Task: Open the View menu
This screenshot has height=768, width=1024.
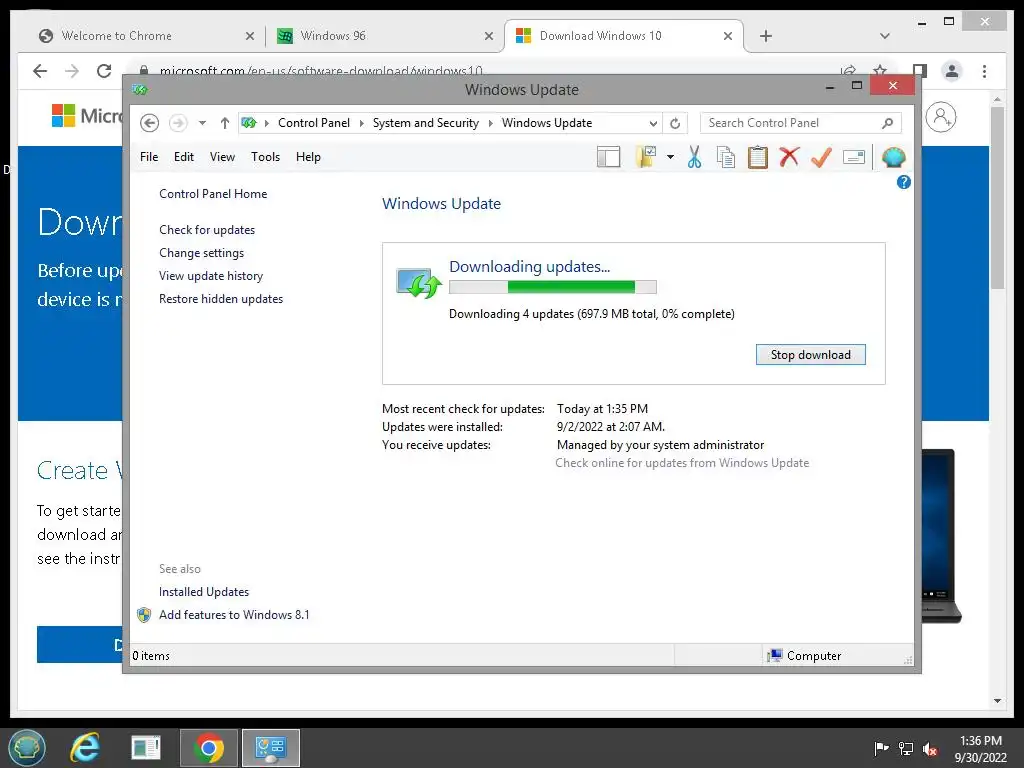Action: coord(222,157)
